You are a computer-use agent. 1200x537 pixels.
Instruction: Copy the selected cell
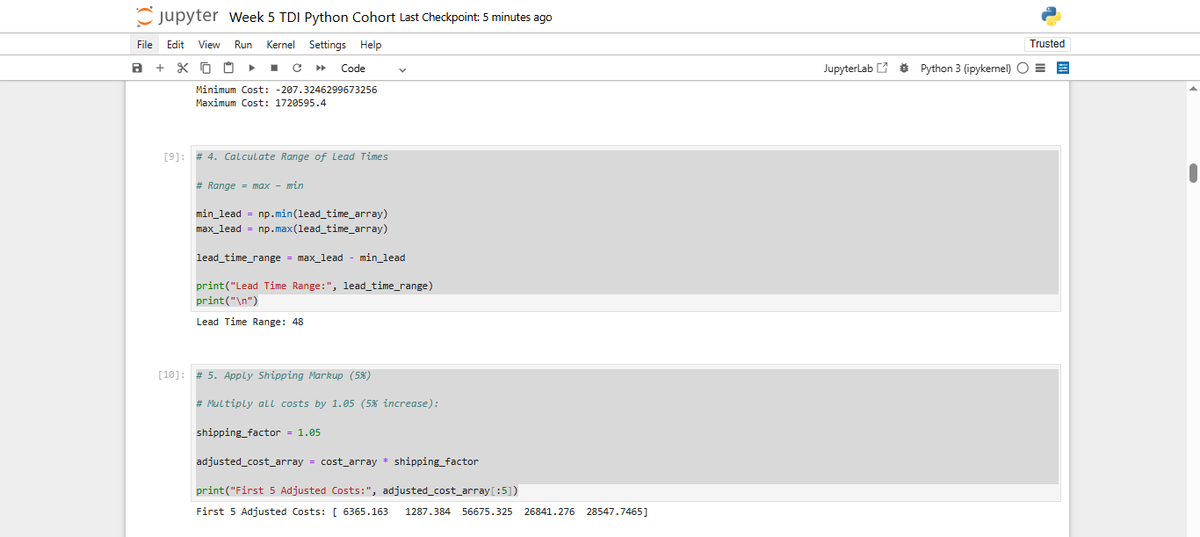205,69
